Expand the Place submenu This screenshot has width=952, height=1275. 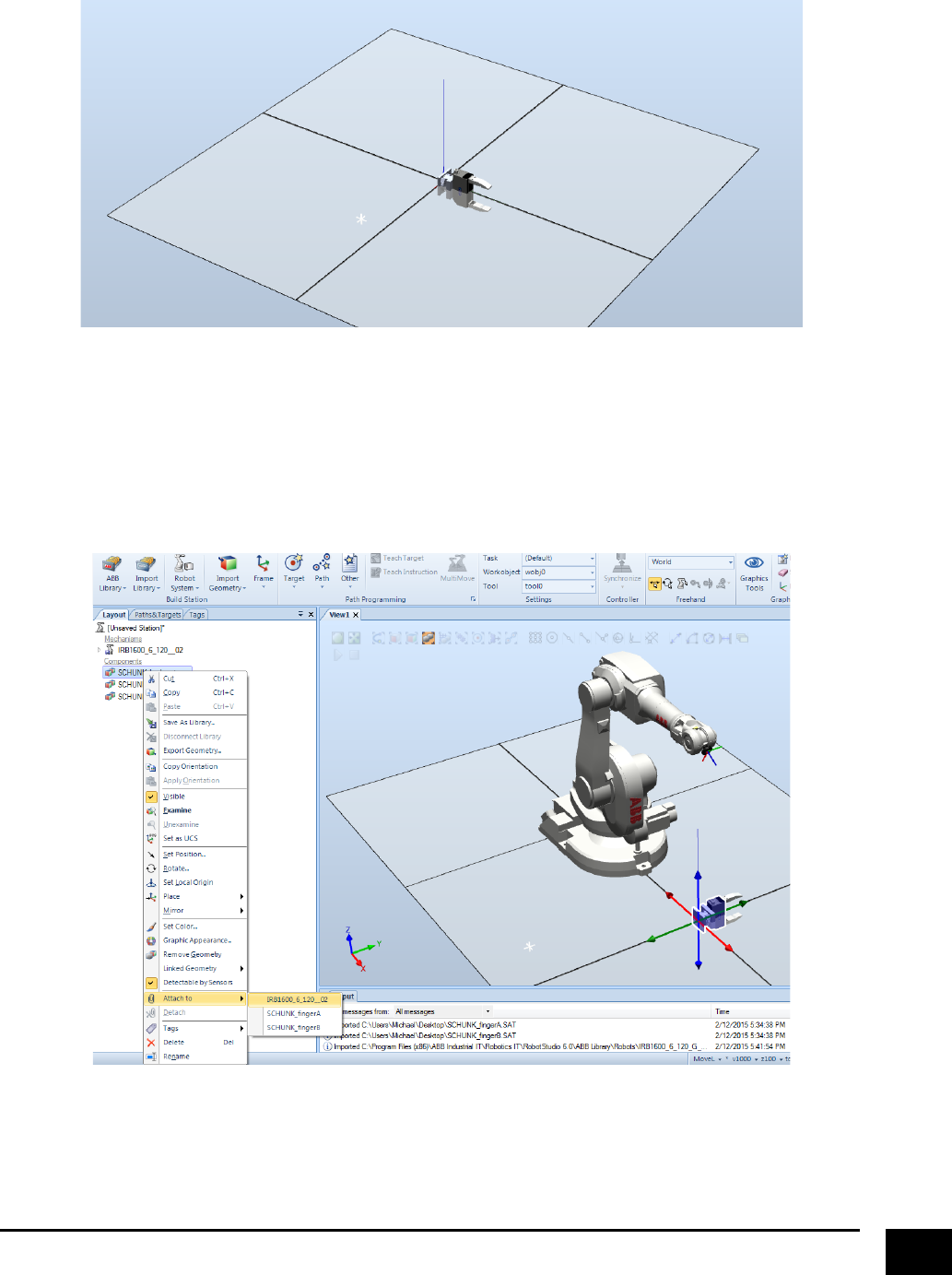point(195,896)
